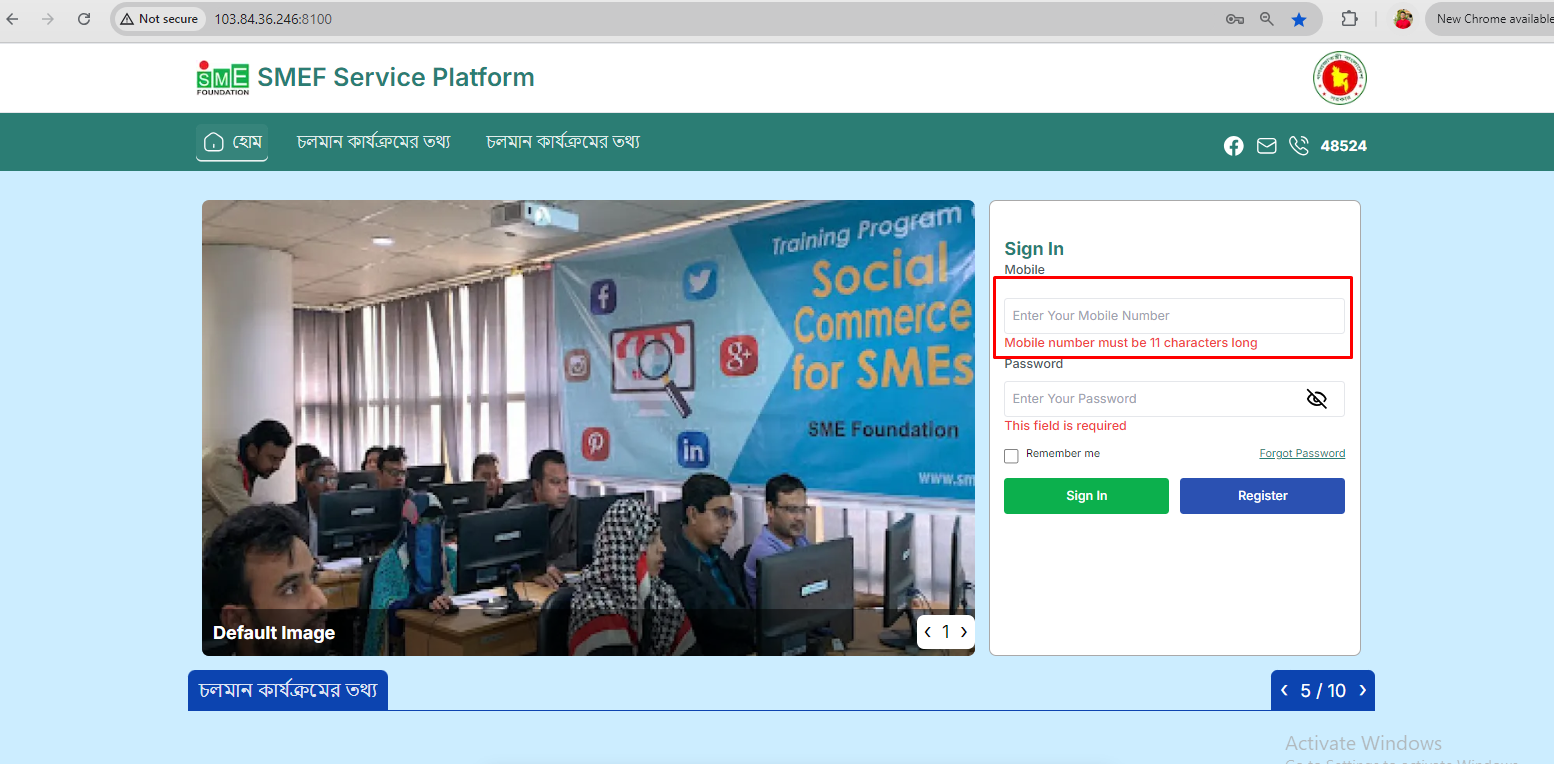Screen dimensions: 1554x764
Task: Click the home icon beside হোম
Action: point(213,143)
